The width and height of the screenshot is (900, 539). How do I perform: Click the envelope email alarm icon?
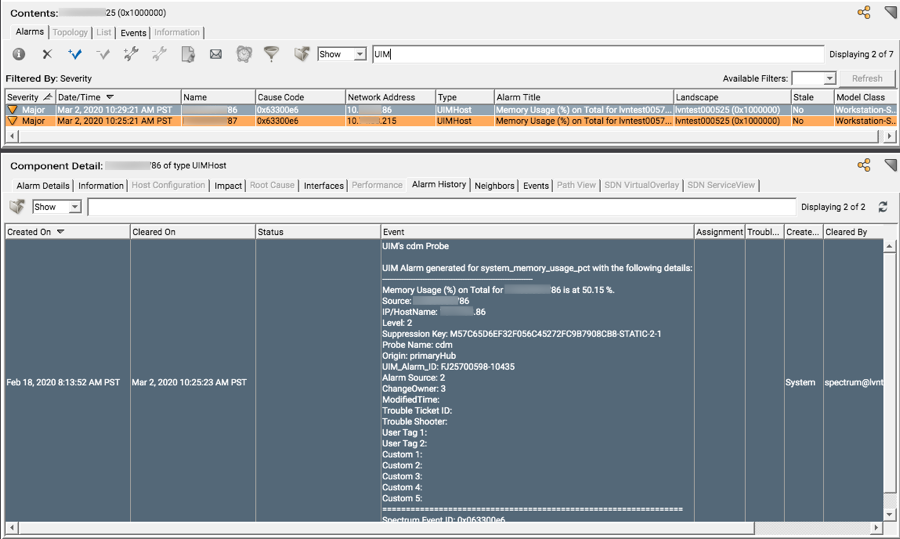215,54
